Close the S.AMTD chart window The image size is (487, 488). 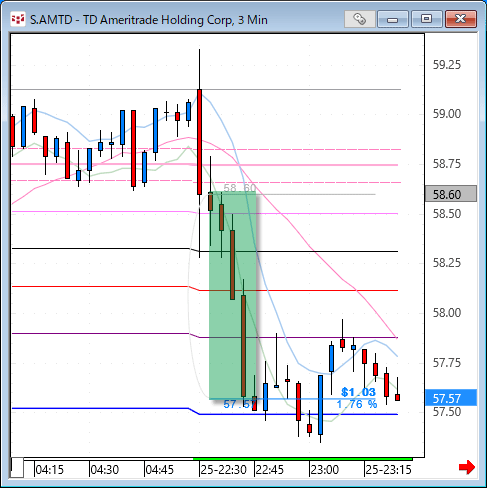[461, 19]
